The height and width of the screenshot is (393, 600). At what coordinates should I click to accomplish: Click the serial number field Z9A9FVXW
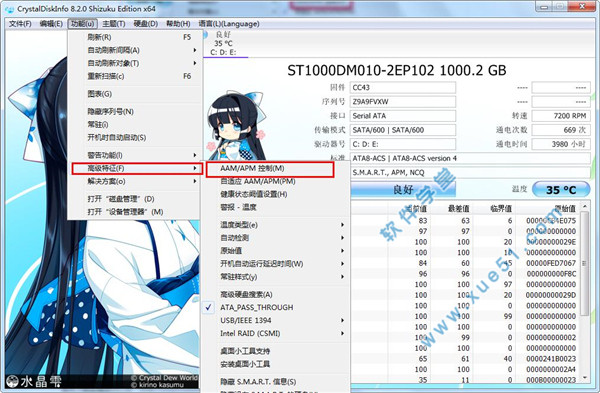tap(403, 102)
